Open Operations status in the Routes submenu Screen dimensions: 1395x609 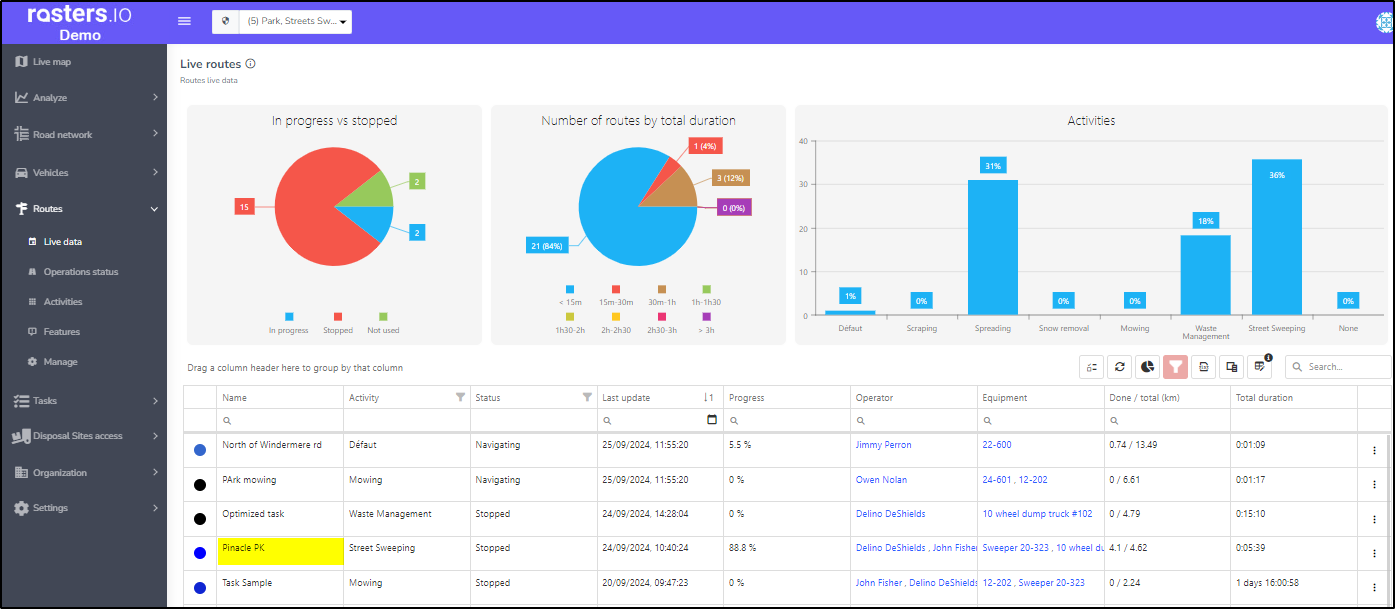(80, 272)
